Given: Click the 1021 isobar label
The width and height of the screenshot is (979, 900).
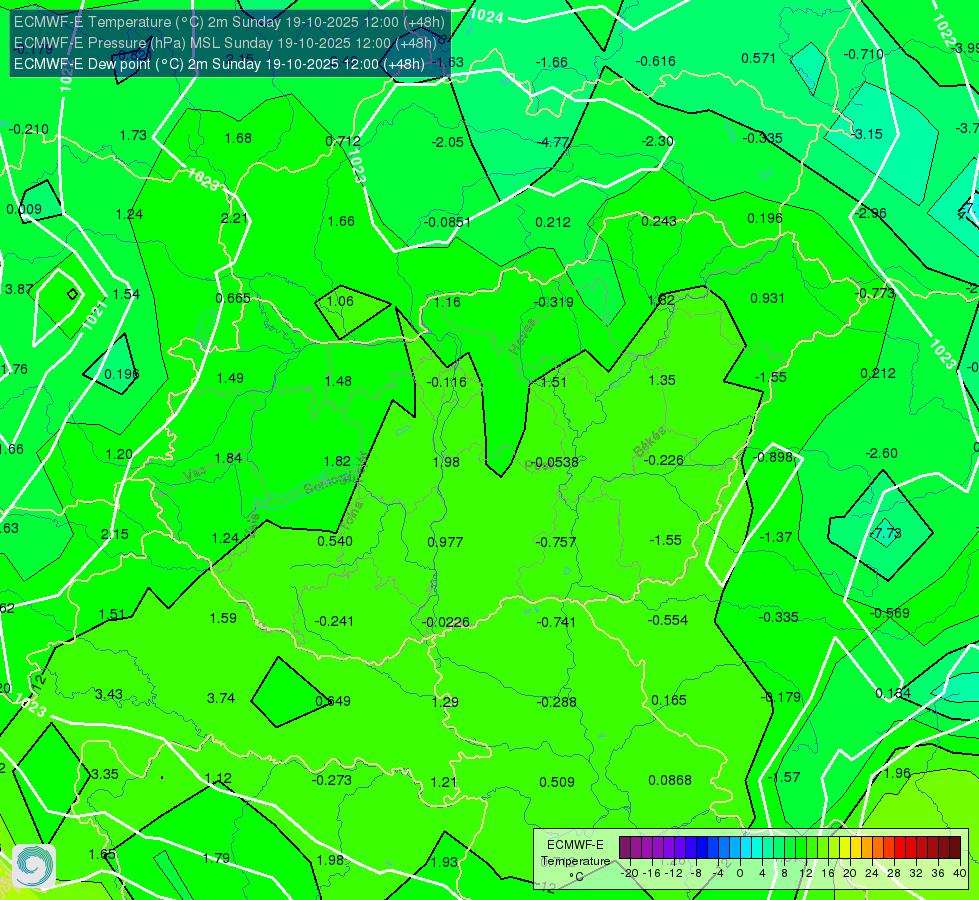Looking at the screenshot, I should pyautogui.click(x=96, y=315).
